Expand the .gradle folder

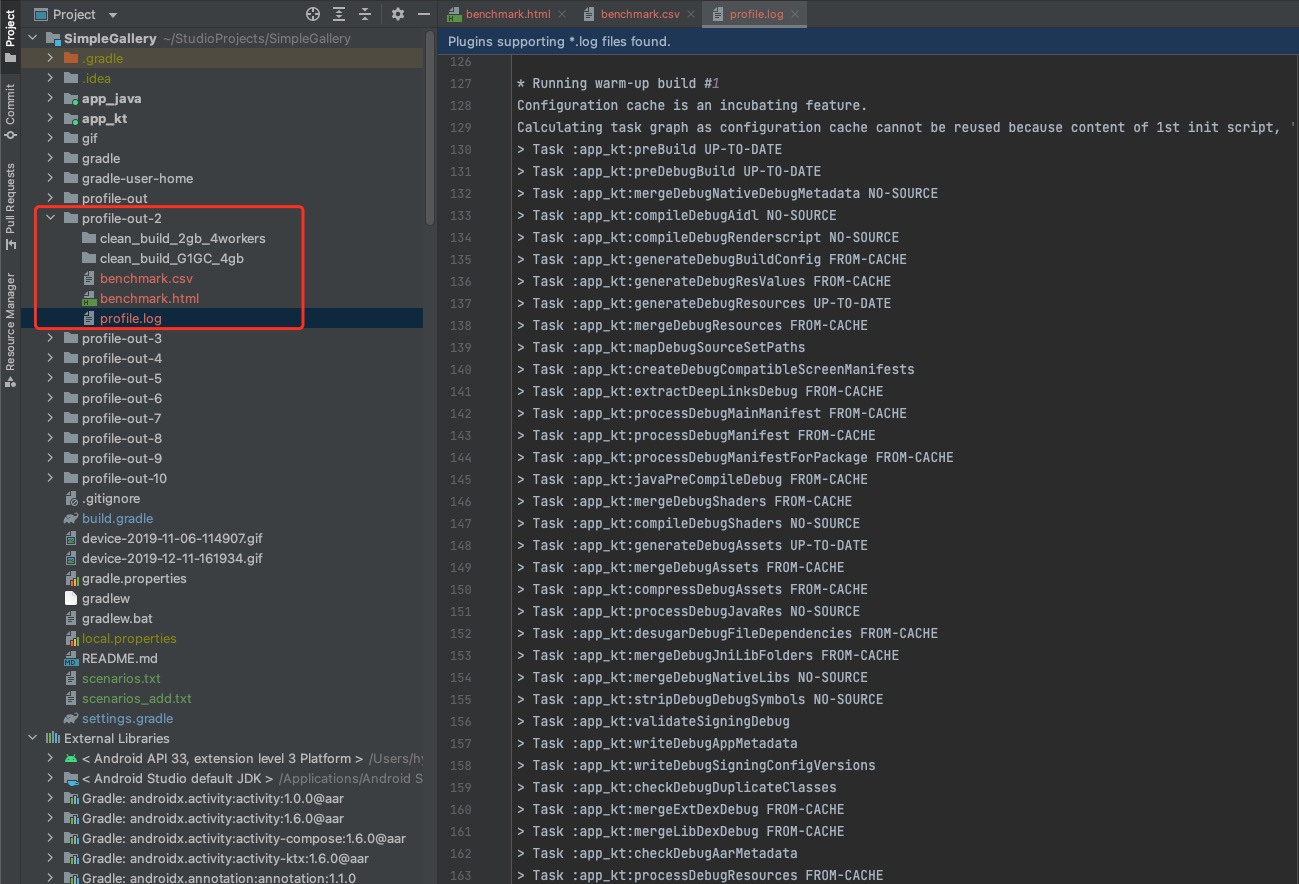click(x=50, y=58)
